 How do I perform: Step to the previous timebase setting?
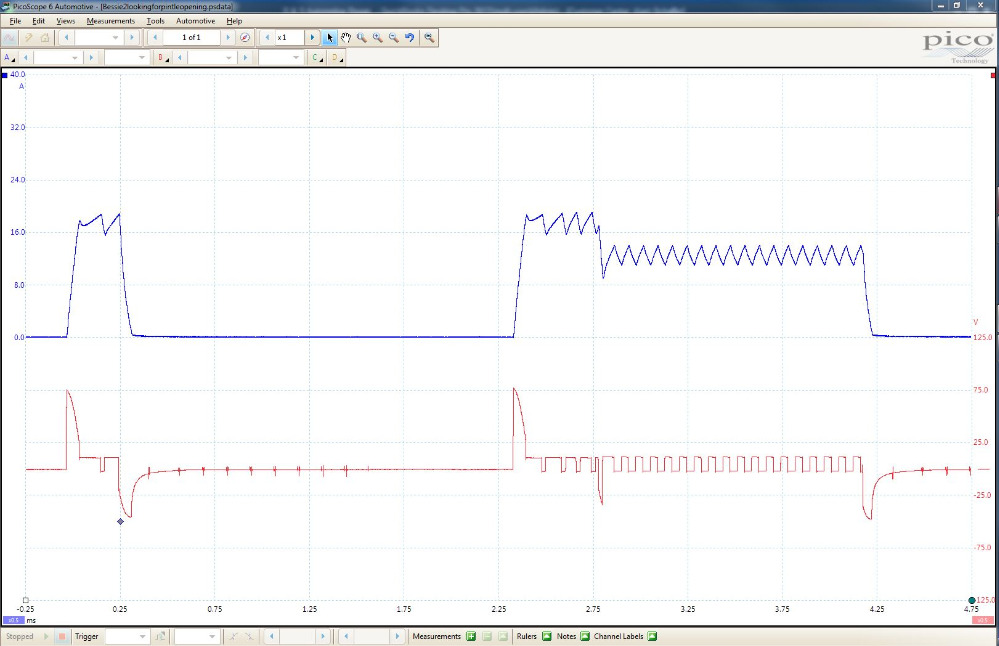coord(66,38)
